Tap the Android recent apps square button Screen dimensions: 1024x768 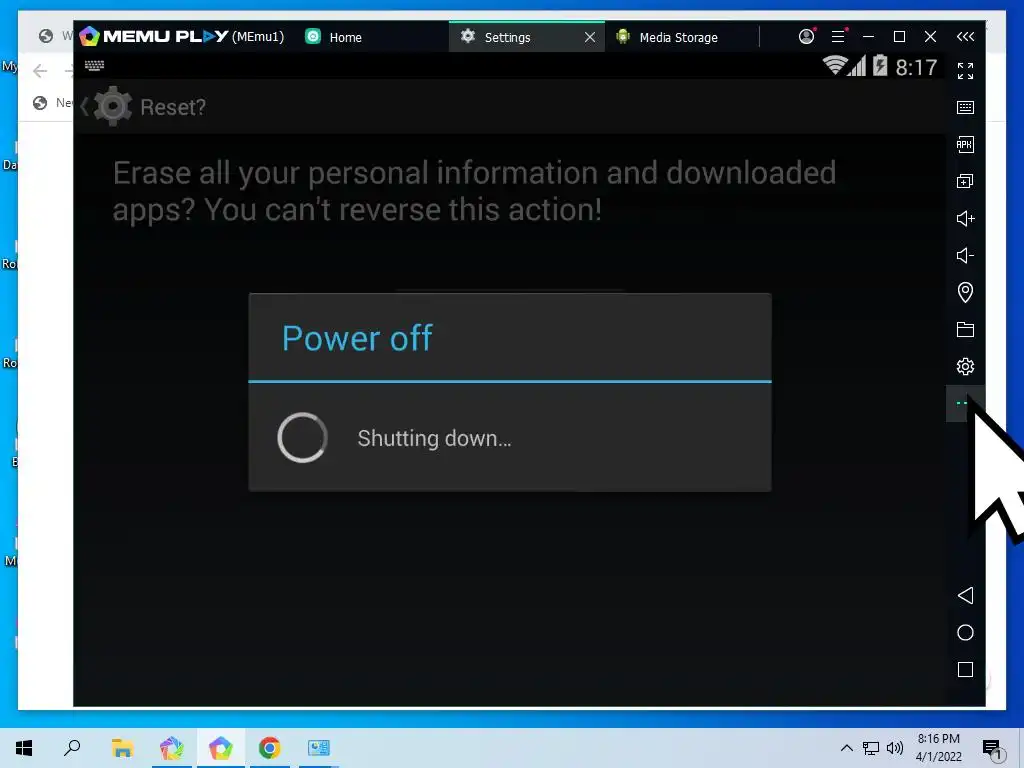(965, 669)
